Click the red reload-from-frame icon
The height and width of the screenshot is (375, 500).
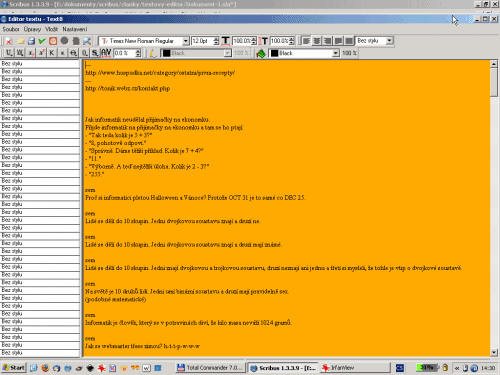pos(53,41)
